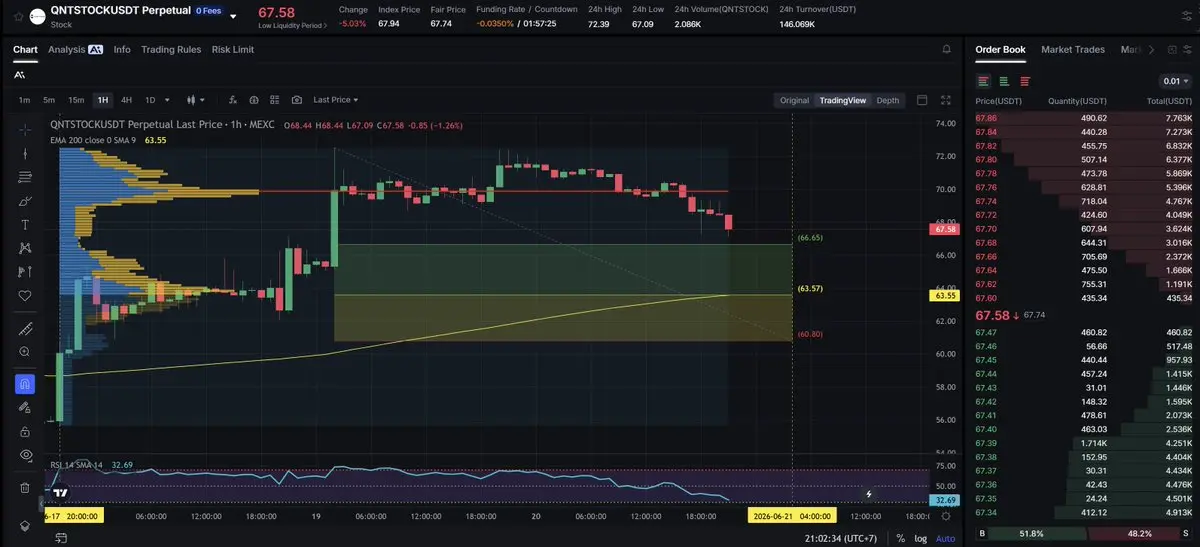Set timeframe to 4H
The image size is (1200, 547).
pyautogui.click(x=126, y=100)
